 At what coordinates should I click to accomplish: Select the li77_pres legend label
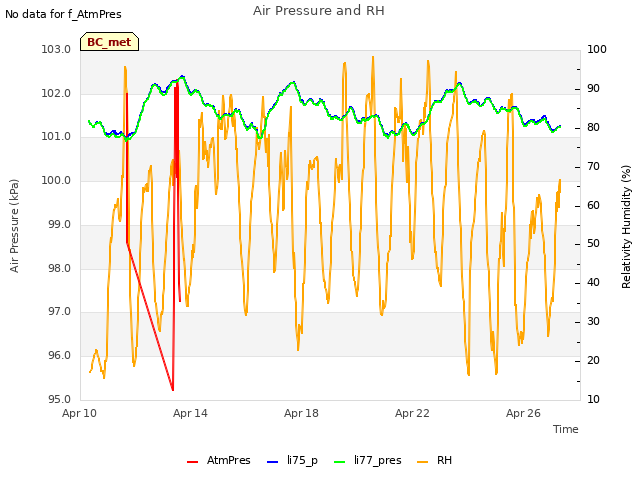378,461
